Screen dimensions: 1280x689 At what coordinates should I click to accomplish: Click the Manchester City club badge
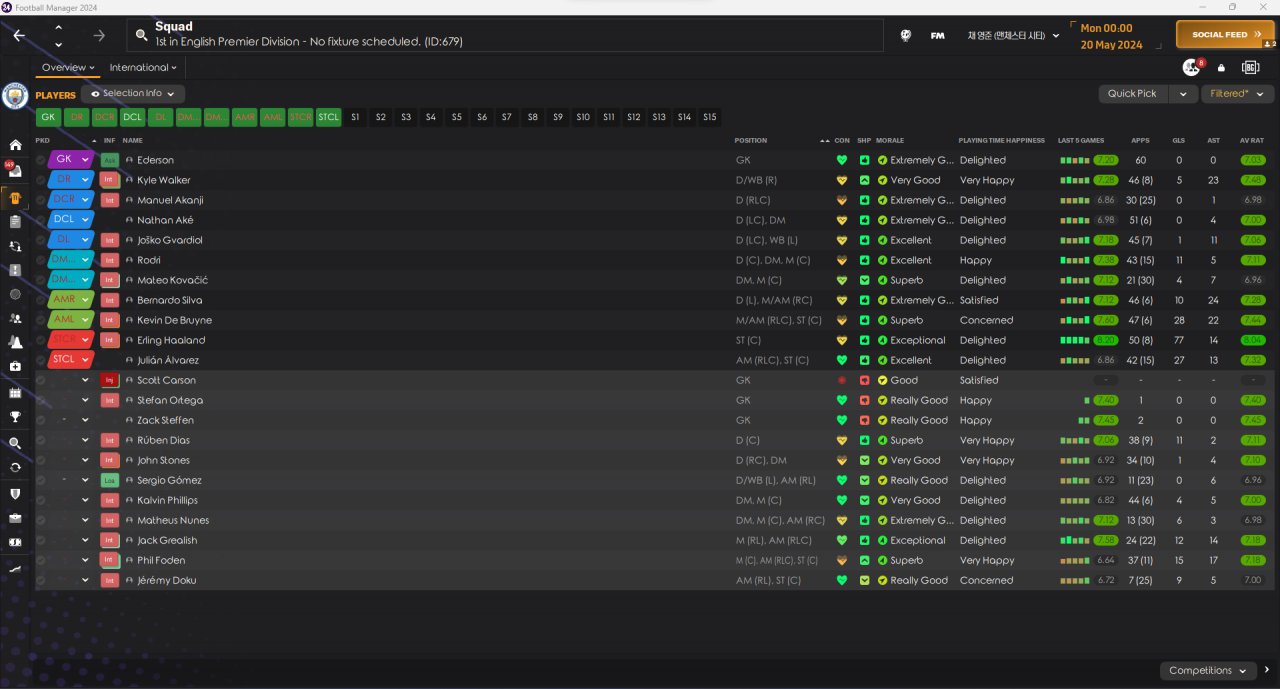pyautogui.click(x=15, y=95)
